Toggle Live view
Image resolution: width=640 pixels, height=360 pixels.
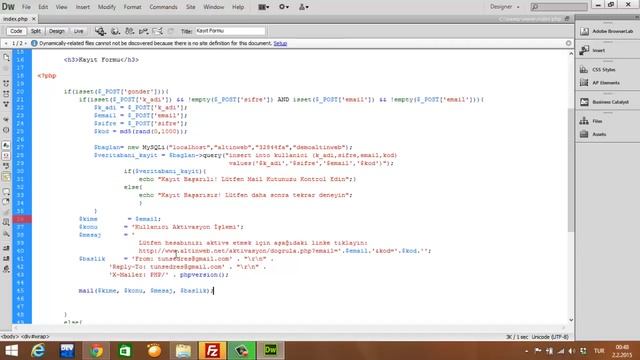click(78, 31)
